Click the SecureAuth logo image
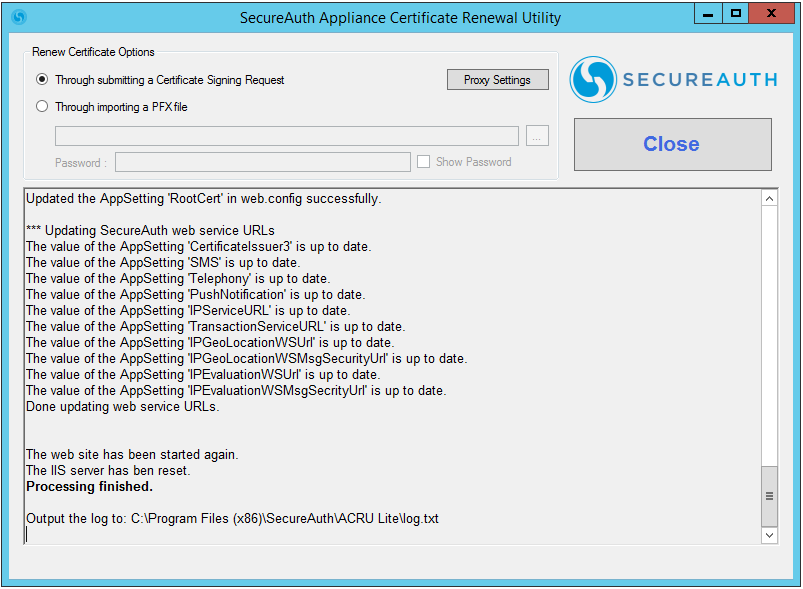 pos(672,79)
